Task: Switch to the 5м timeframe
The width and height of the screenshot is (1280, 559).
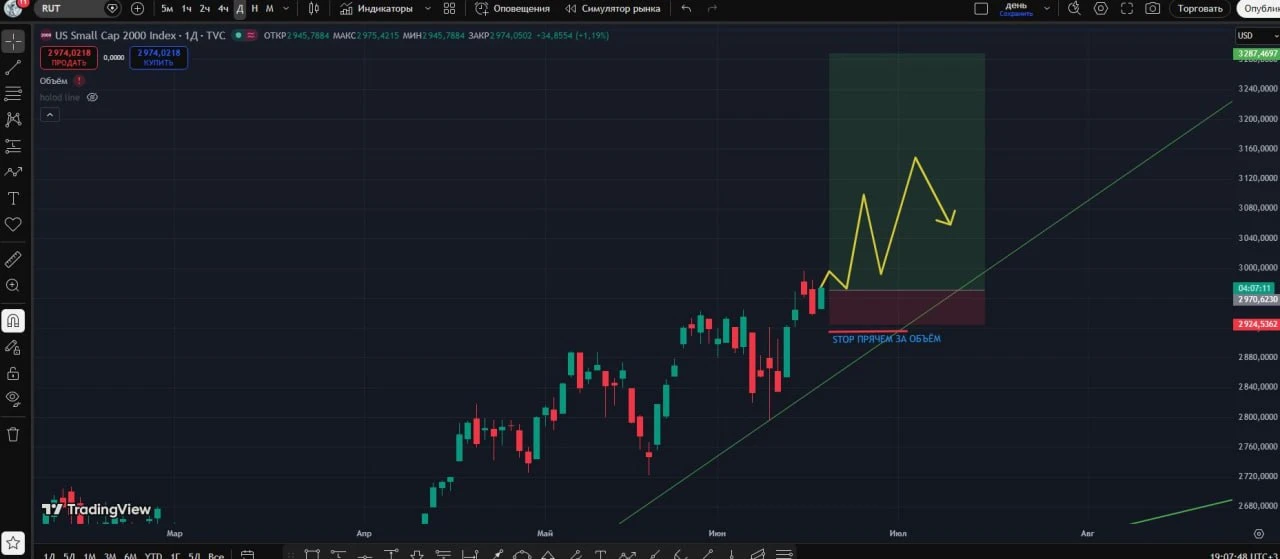Action: (x=167, y=8)
